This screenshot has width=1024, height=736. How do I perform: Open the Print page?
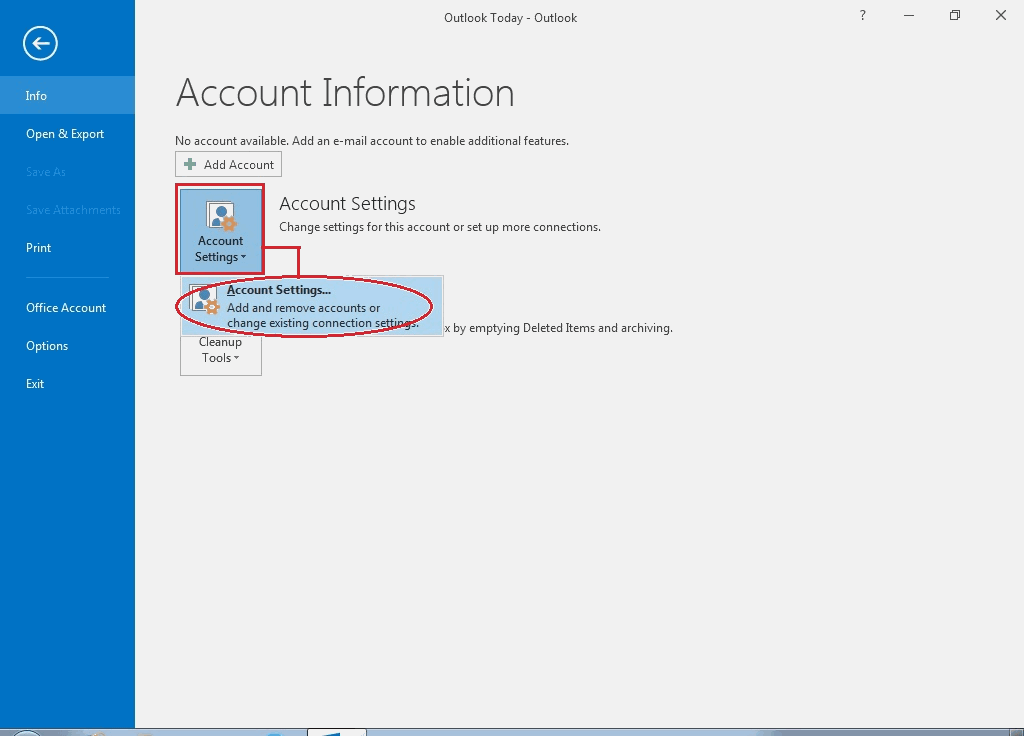point(67,248)
